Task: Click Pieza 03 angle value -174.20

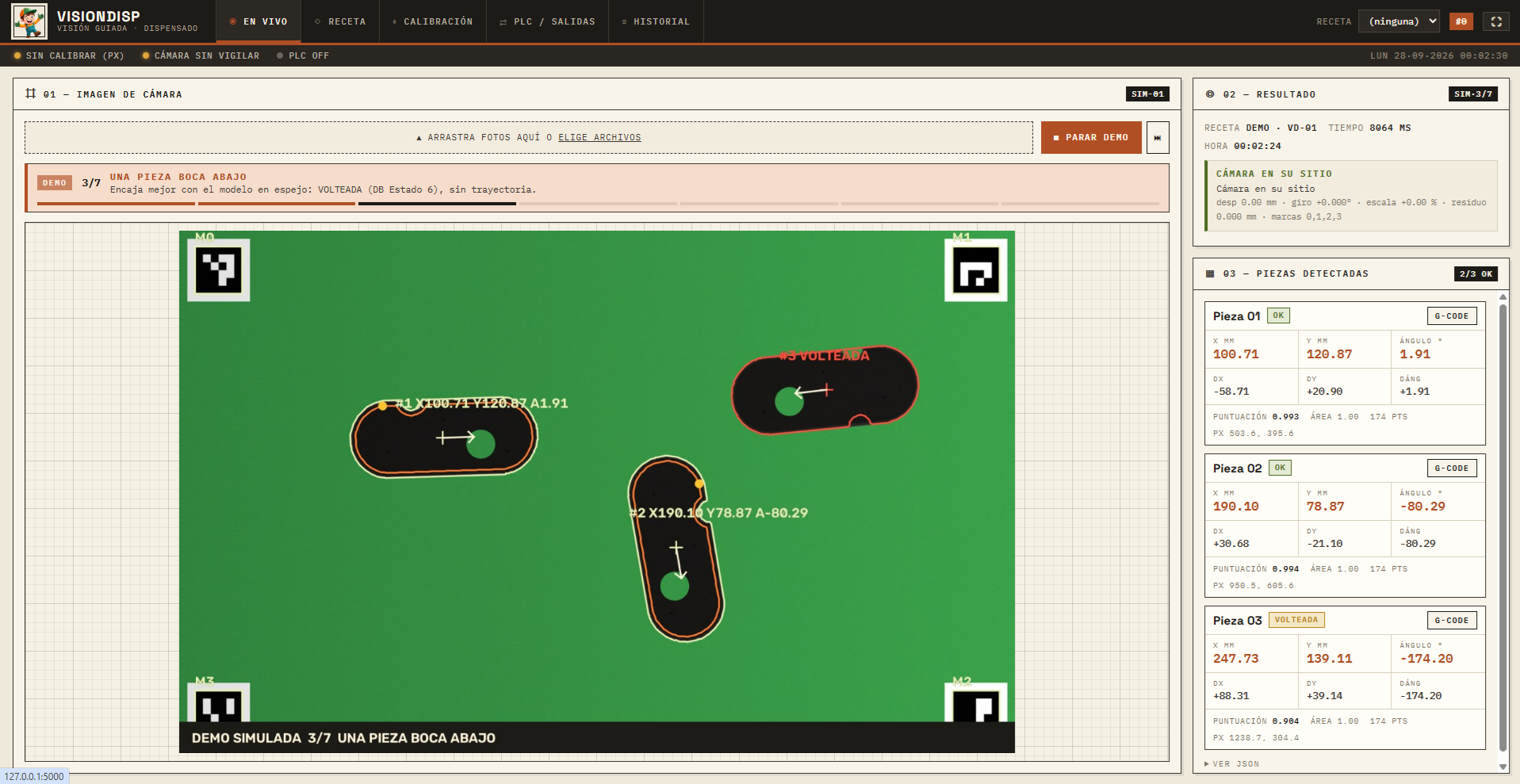Action: (1426, 659)
